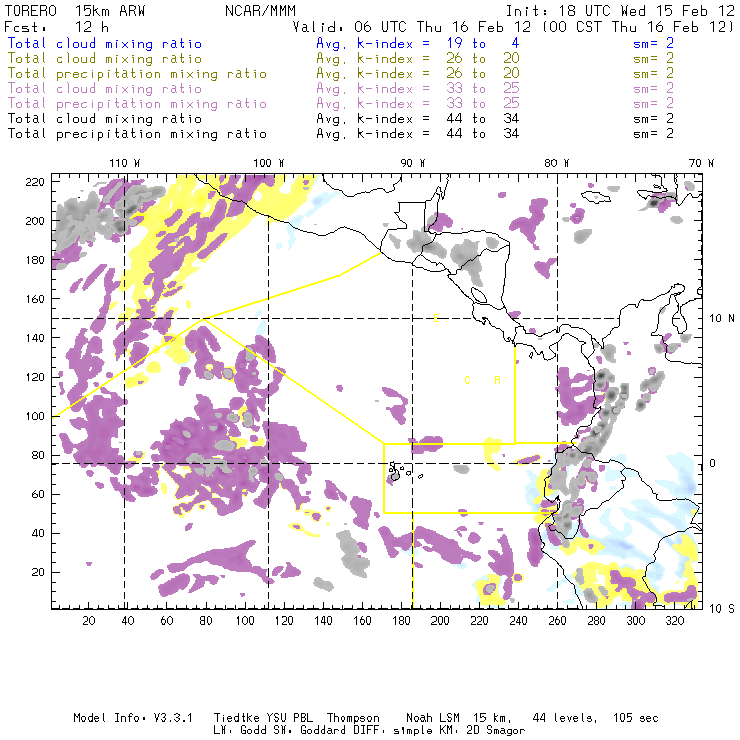The height and width of the screenshot is (740, 740).
Task: Click the '10 N' latitude label
Action: click(x=722, y=319)
